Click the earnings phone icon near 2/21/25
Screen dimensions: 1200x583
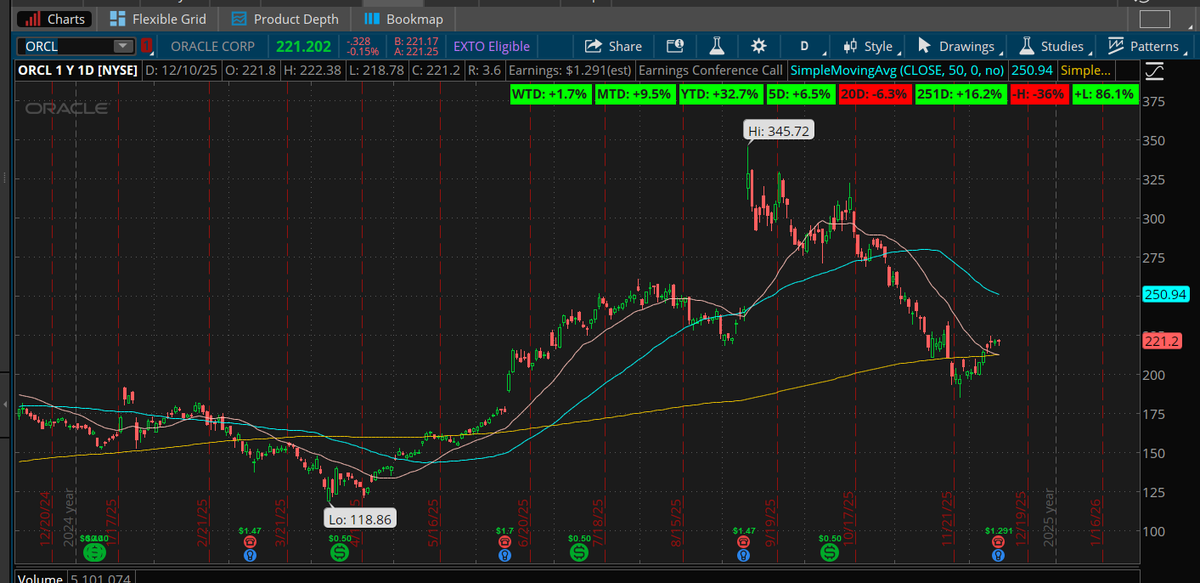(250, 541)
